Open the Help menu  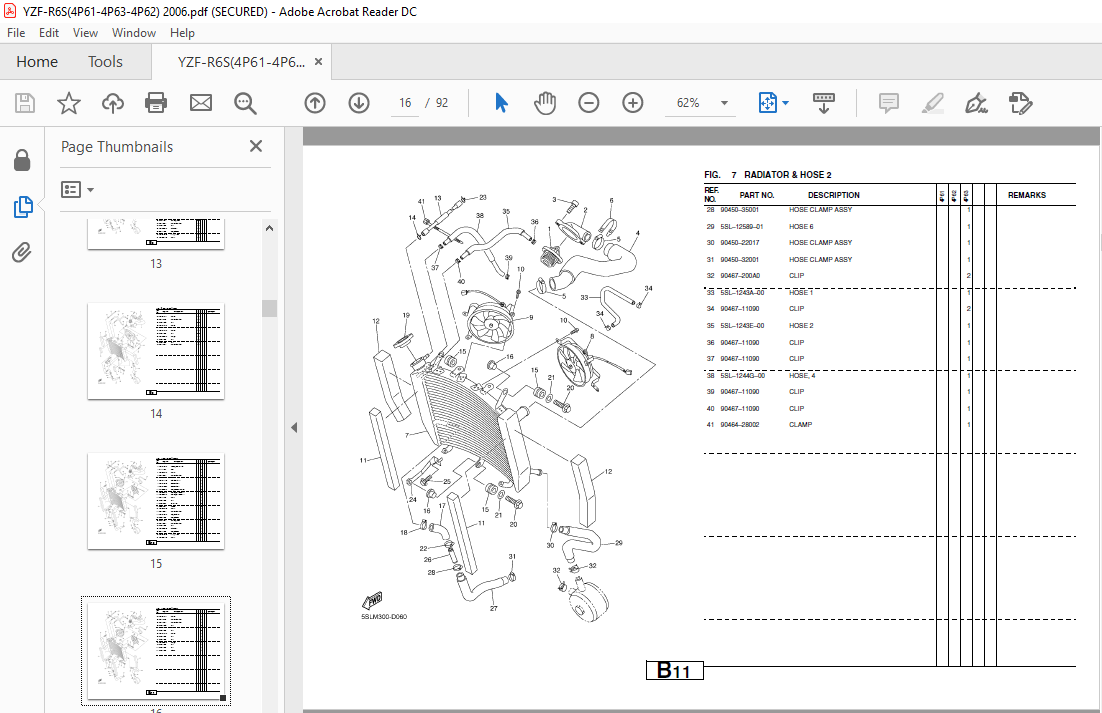182,33
